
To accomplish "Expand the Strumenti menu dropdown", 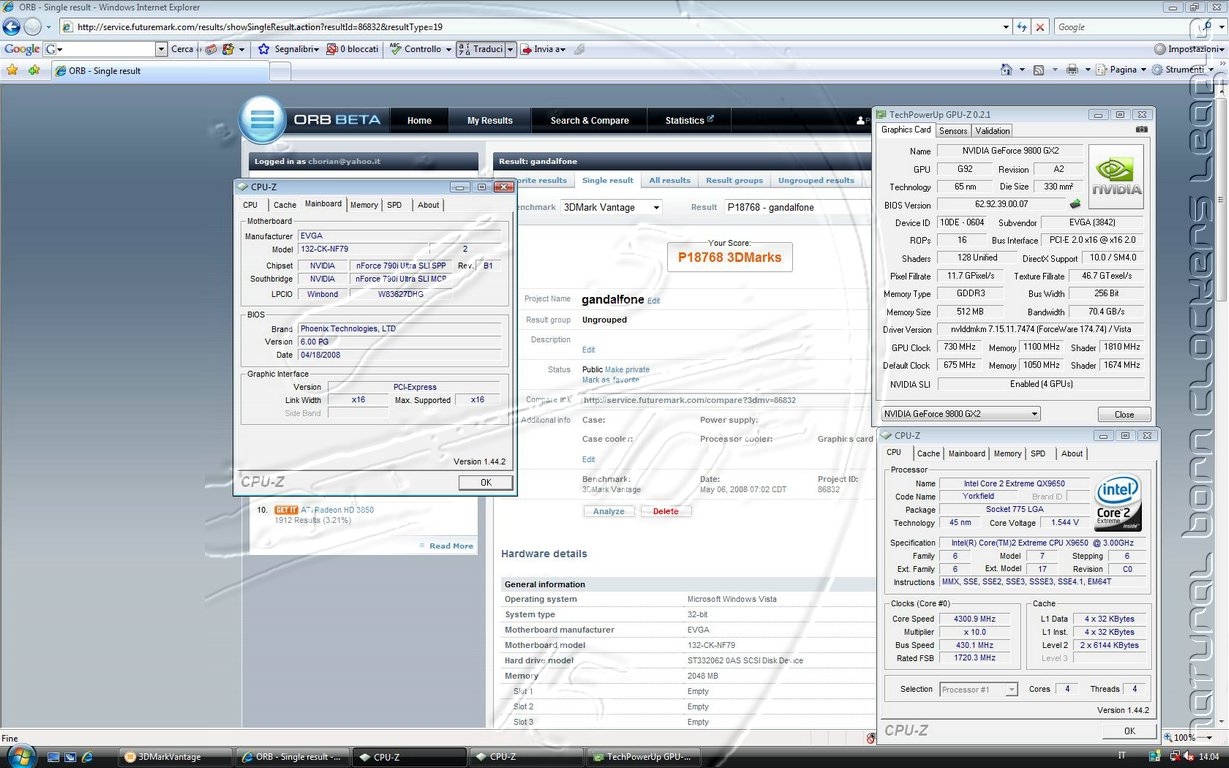I will [x=1209, y=70].
